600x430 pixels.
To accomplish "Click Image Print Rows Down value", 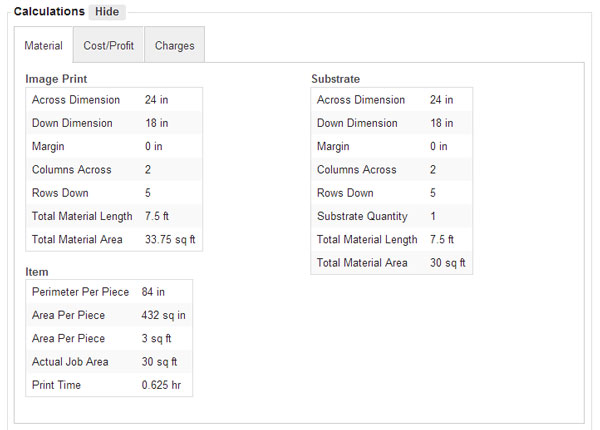I will (148, 193).
